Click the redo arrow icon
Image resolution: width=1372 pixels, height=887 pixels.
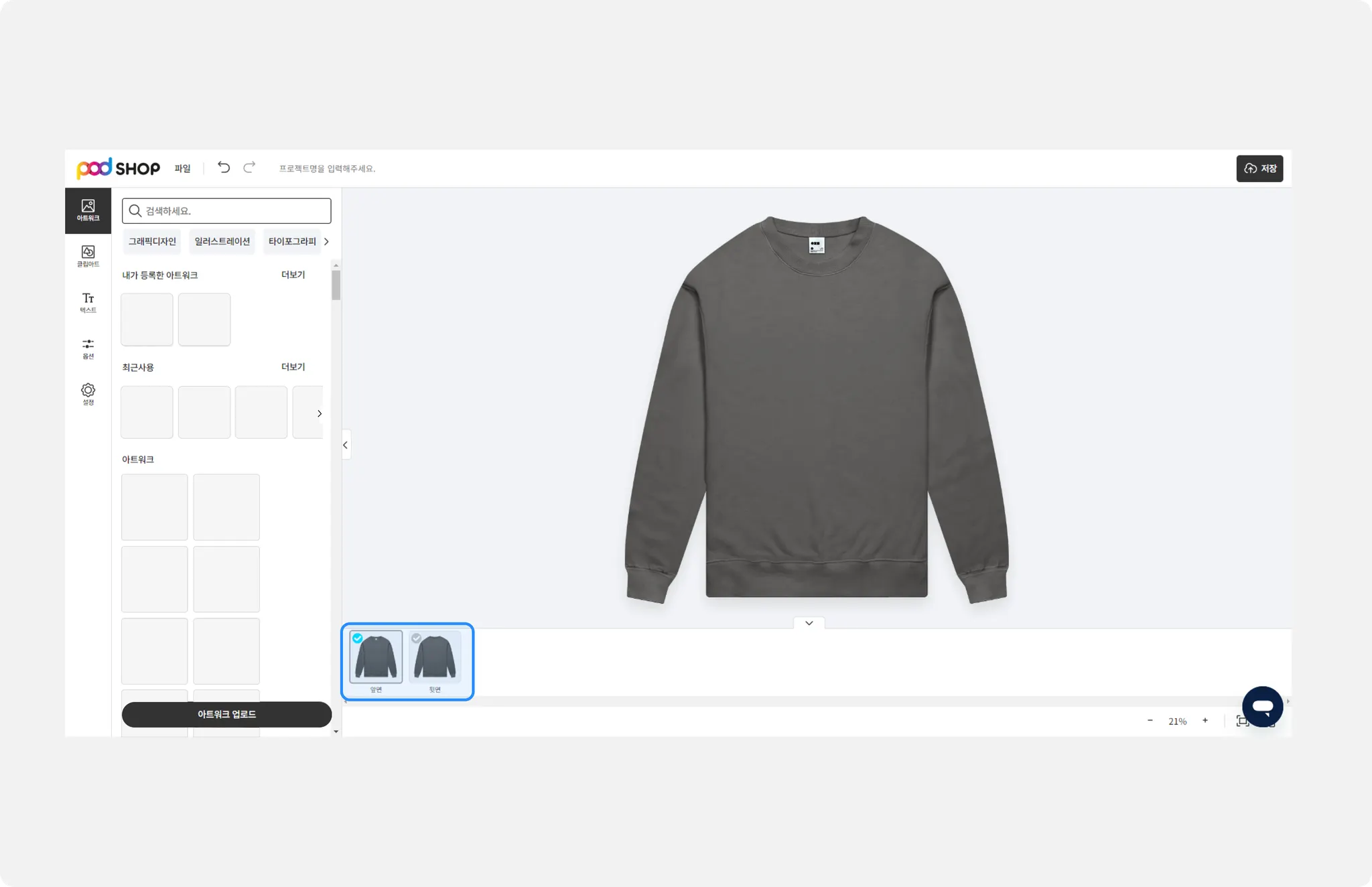249,167
